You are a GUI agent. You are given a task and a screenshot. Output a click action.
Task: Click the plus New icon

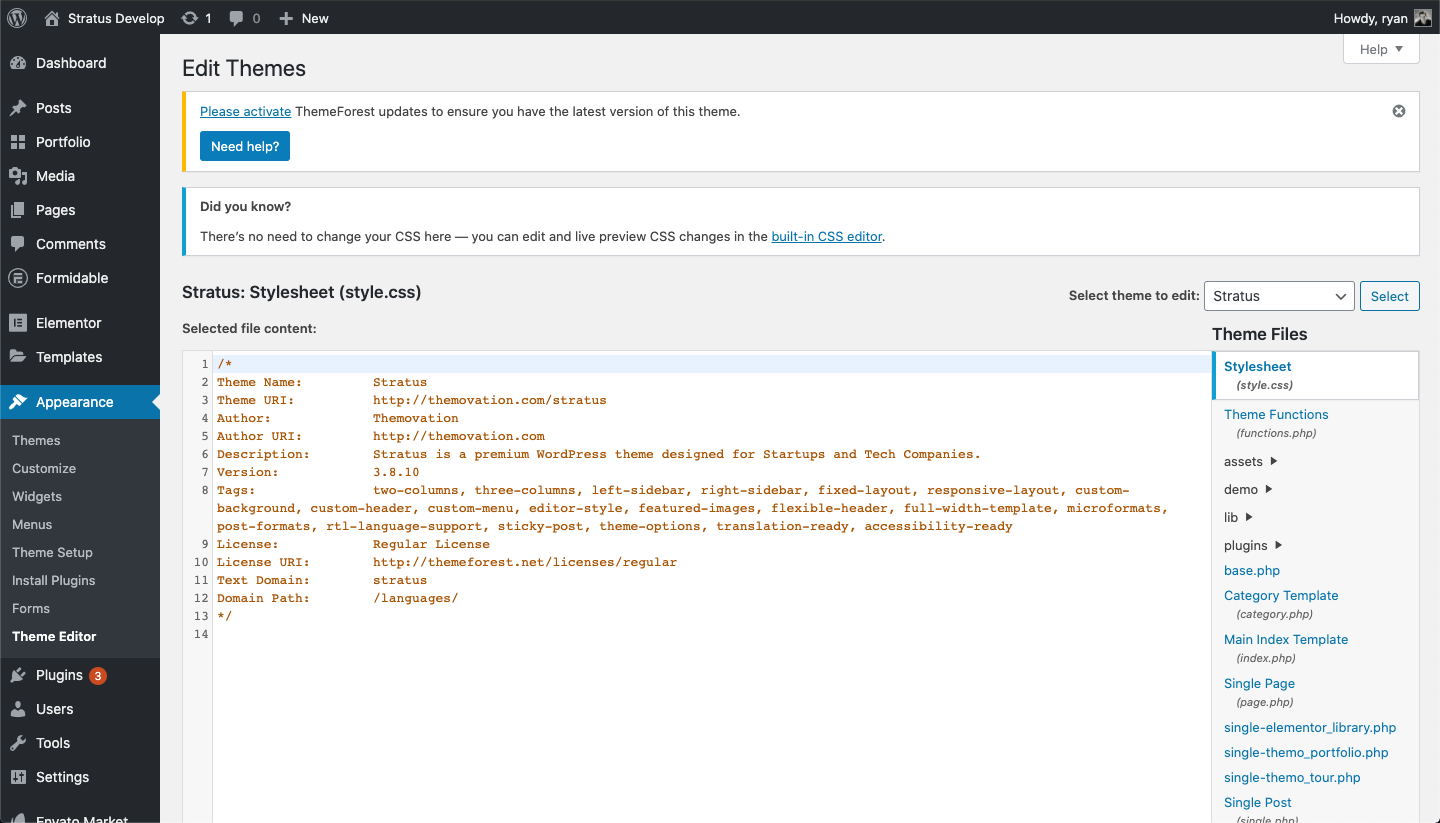(x=286, y=18)
